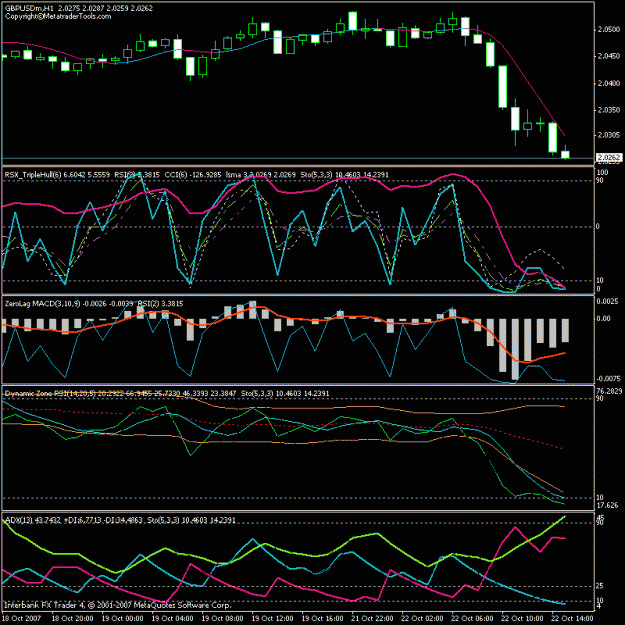Click the 19 Oct 08:00 time axis label

(x=222, y=618)
